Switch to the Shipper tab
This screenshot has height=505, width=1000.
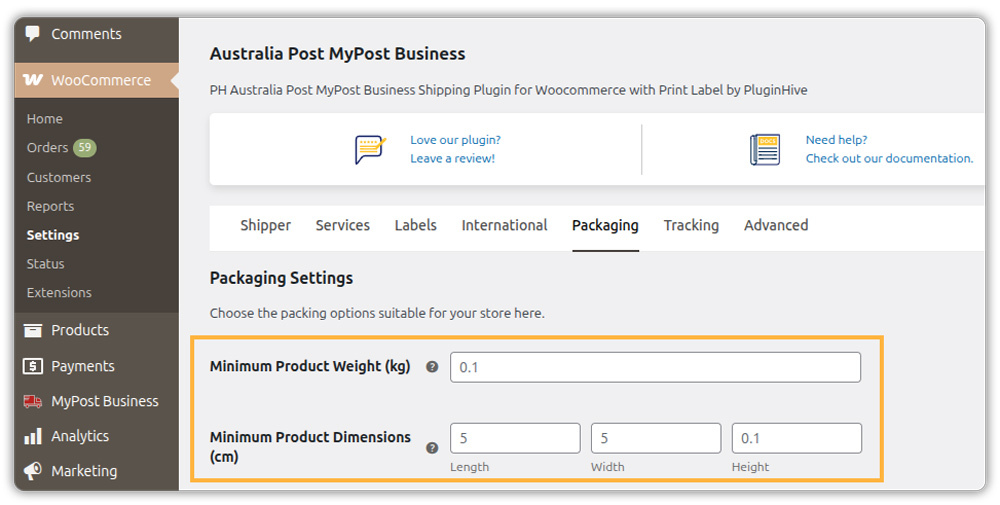[x=265, y=225]
